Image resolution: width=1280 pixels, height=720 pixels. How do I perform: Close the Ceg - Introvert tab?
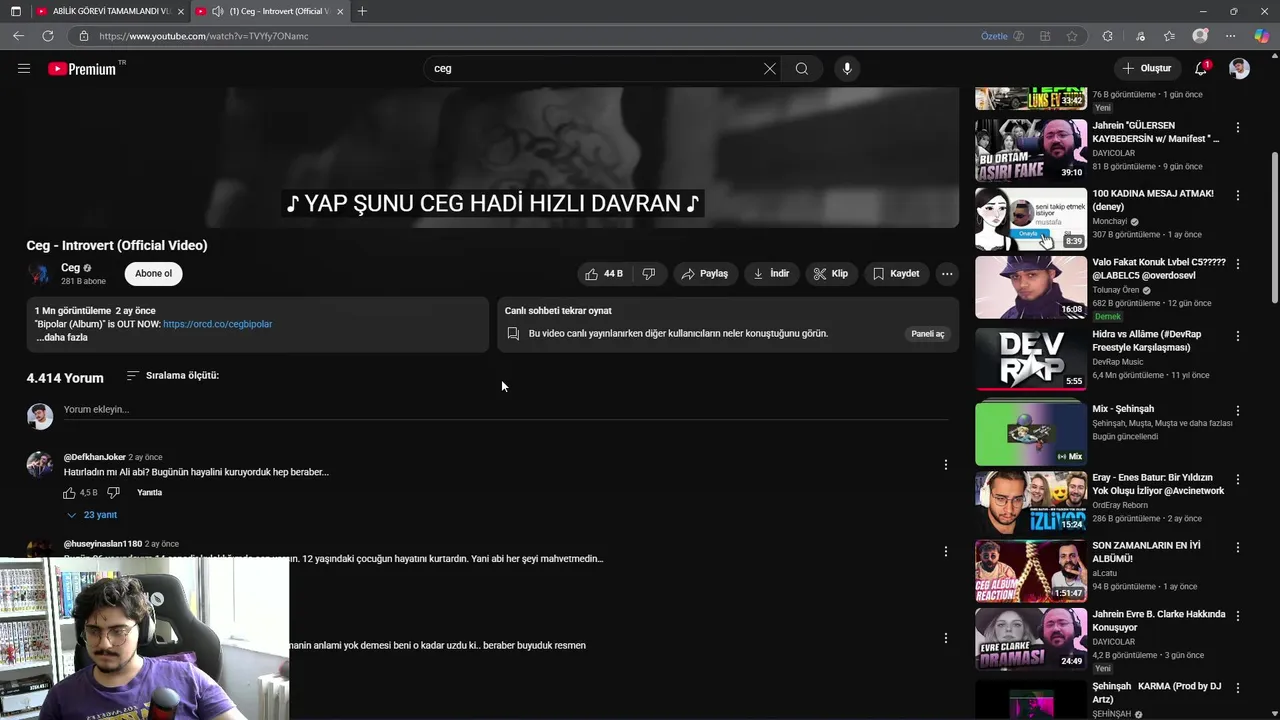pyautogui.click(x=340, y=11)
